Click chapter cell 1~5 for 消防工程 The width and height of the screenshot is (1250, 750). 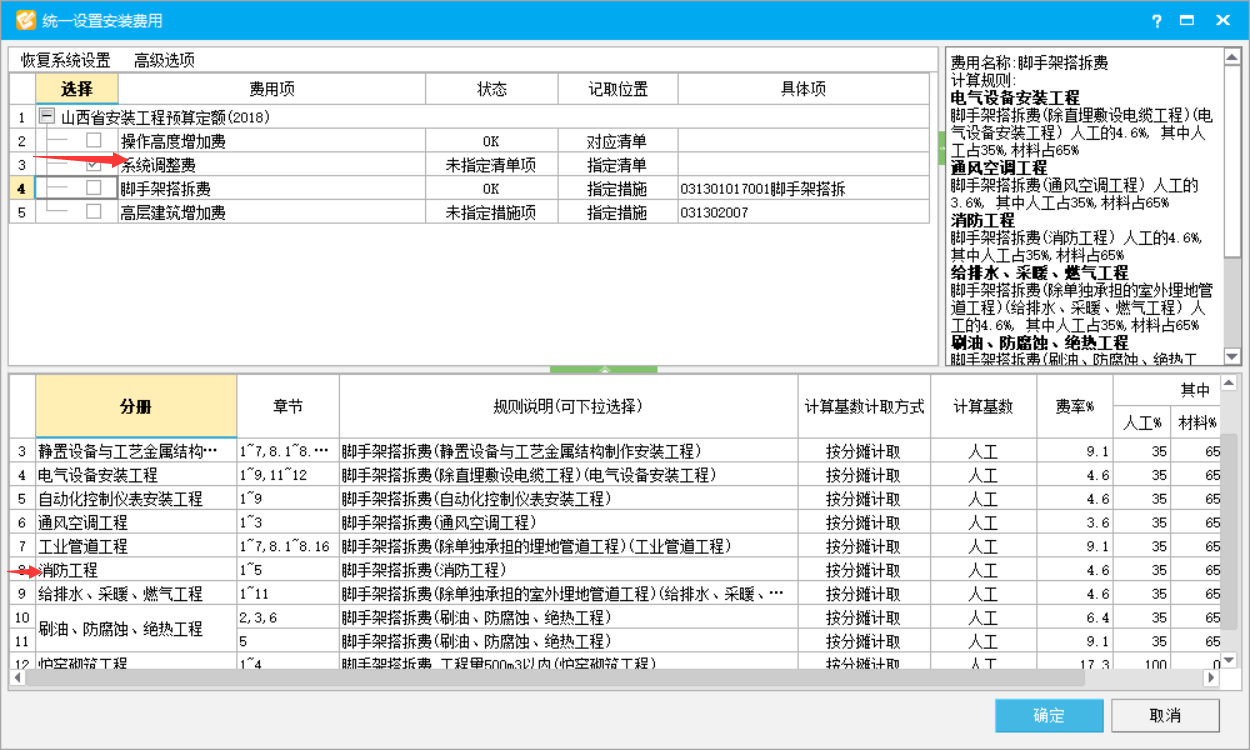[x=288, y=570]
